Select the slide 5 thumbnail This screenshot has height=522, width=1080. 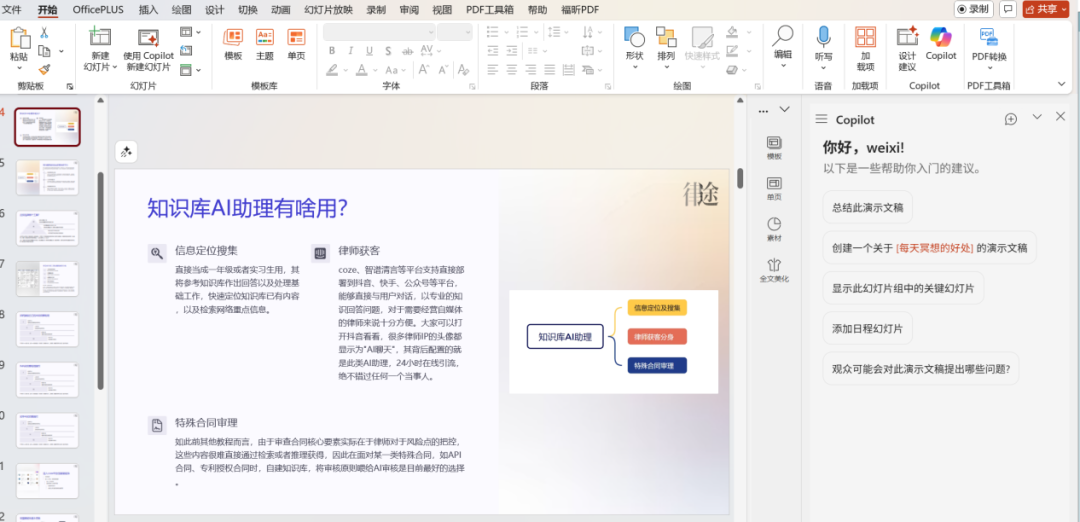(x=47, y=178)
